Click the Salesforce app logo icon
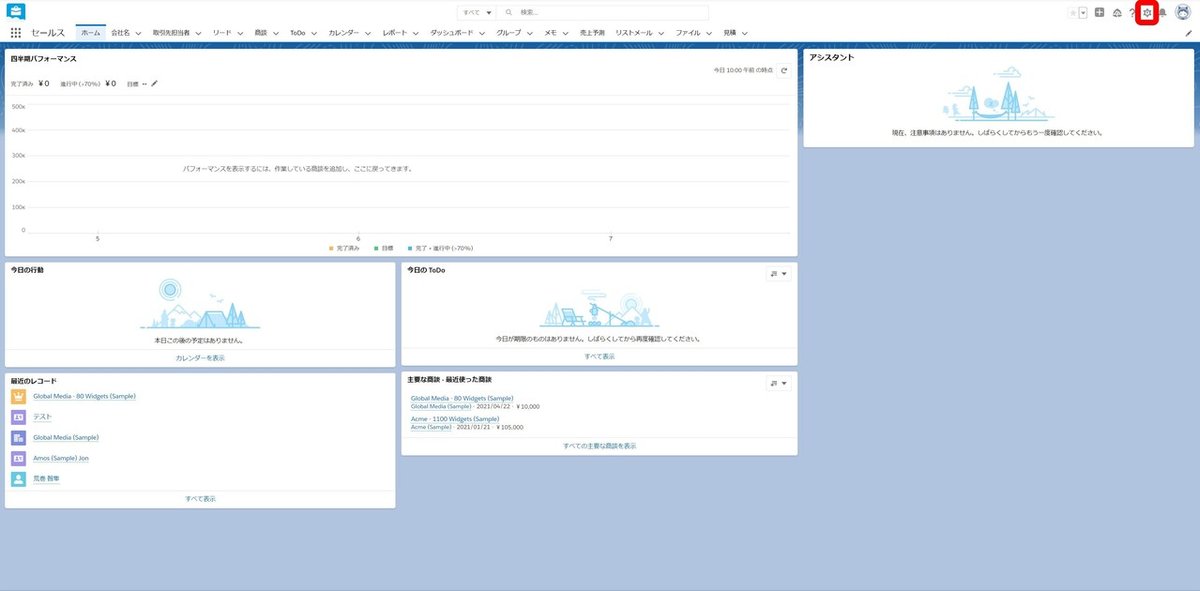 pos(16,12)
